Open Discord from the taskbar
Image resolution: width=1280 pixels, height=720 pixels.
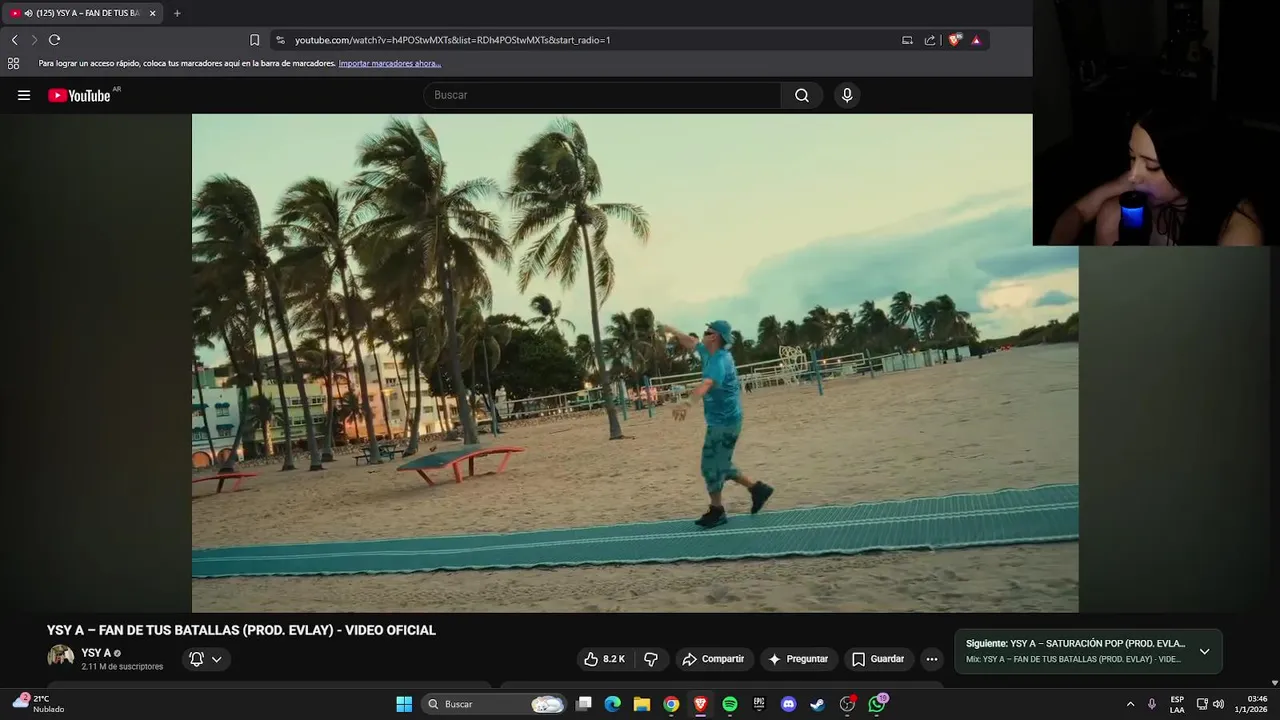point(788,704)
